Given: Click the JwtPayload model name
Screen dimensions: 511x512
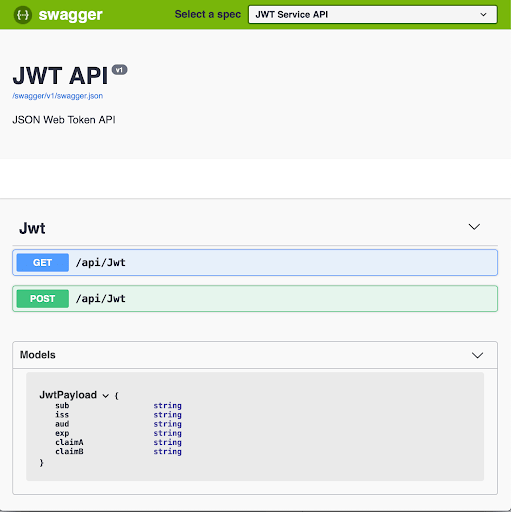Looking at the screenshot, I should [68, 395].
